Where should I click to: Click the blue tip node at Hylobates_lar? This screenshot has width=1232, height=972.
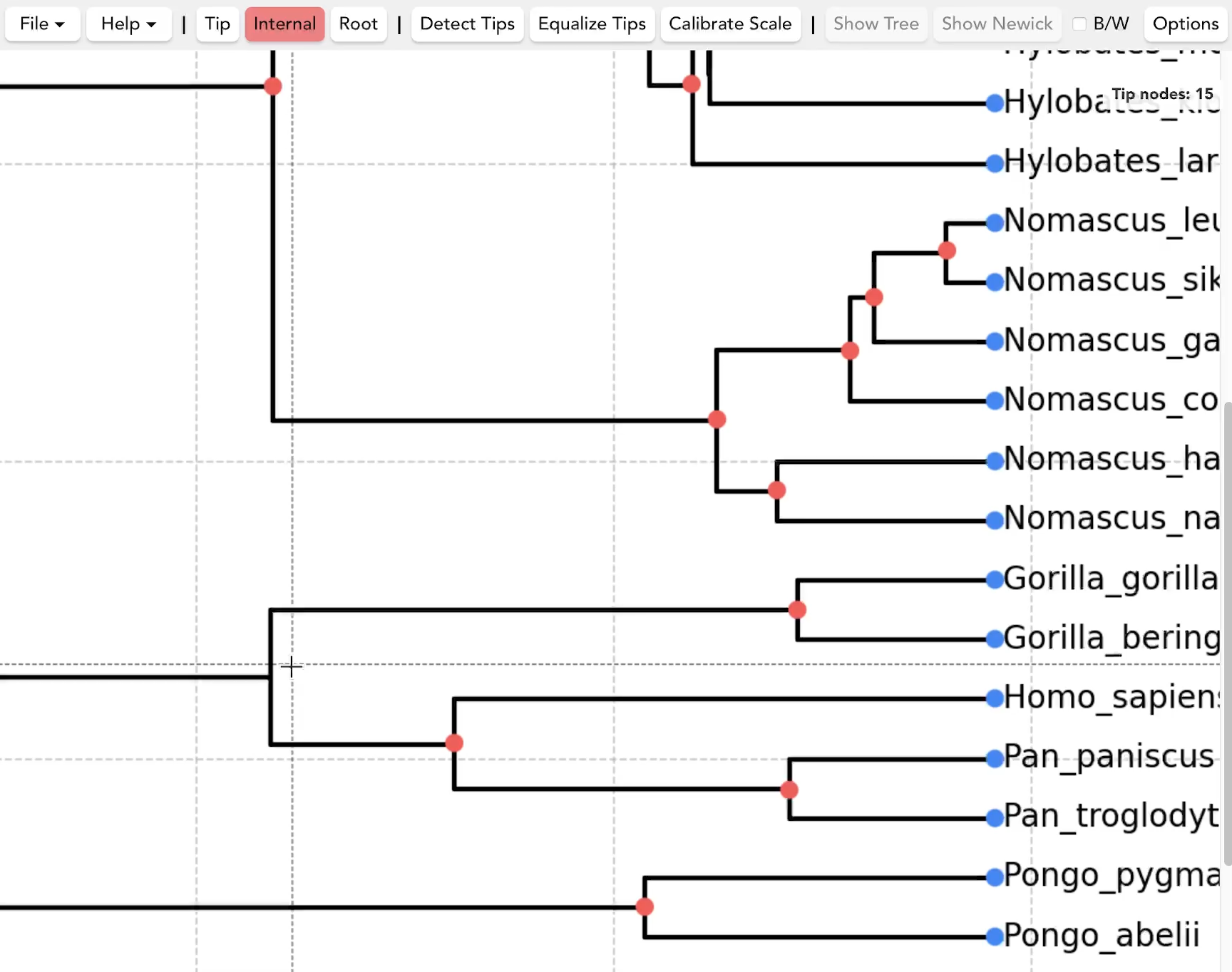coord(995,164)
